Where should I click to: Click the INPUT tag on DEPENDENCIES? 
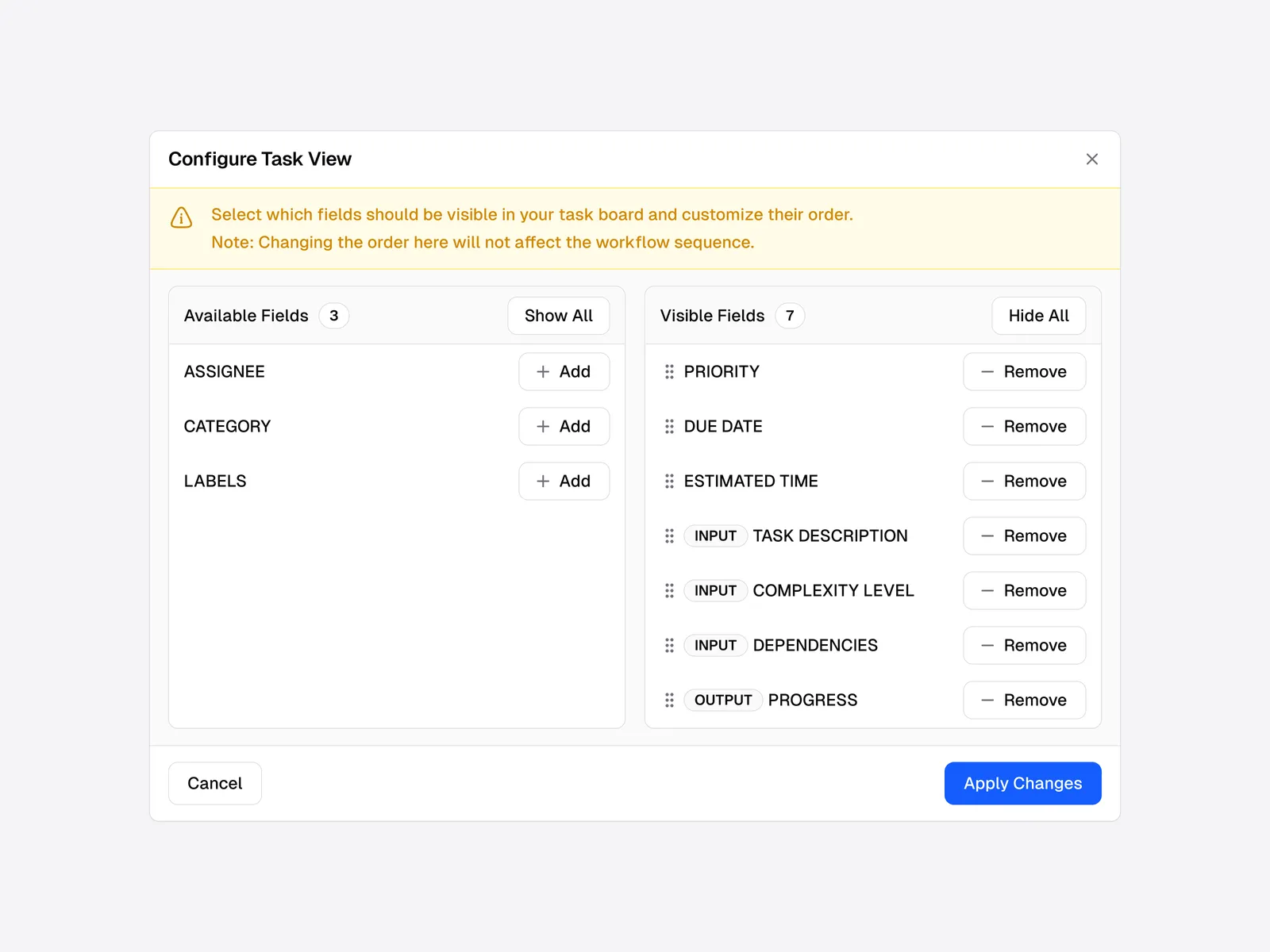(715, 645)
